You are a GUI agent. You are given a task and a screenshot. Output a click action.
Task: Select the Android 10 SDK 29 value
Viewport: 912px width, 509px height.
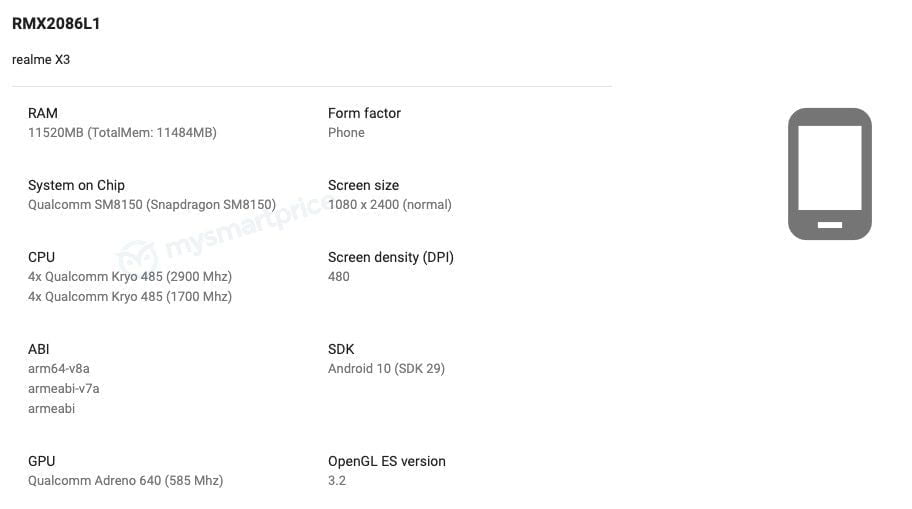click(386, 368)
